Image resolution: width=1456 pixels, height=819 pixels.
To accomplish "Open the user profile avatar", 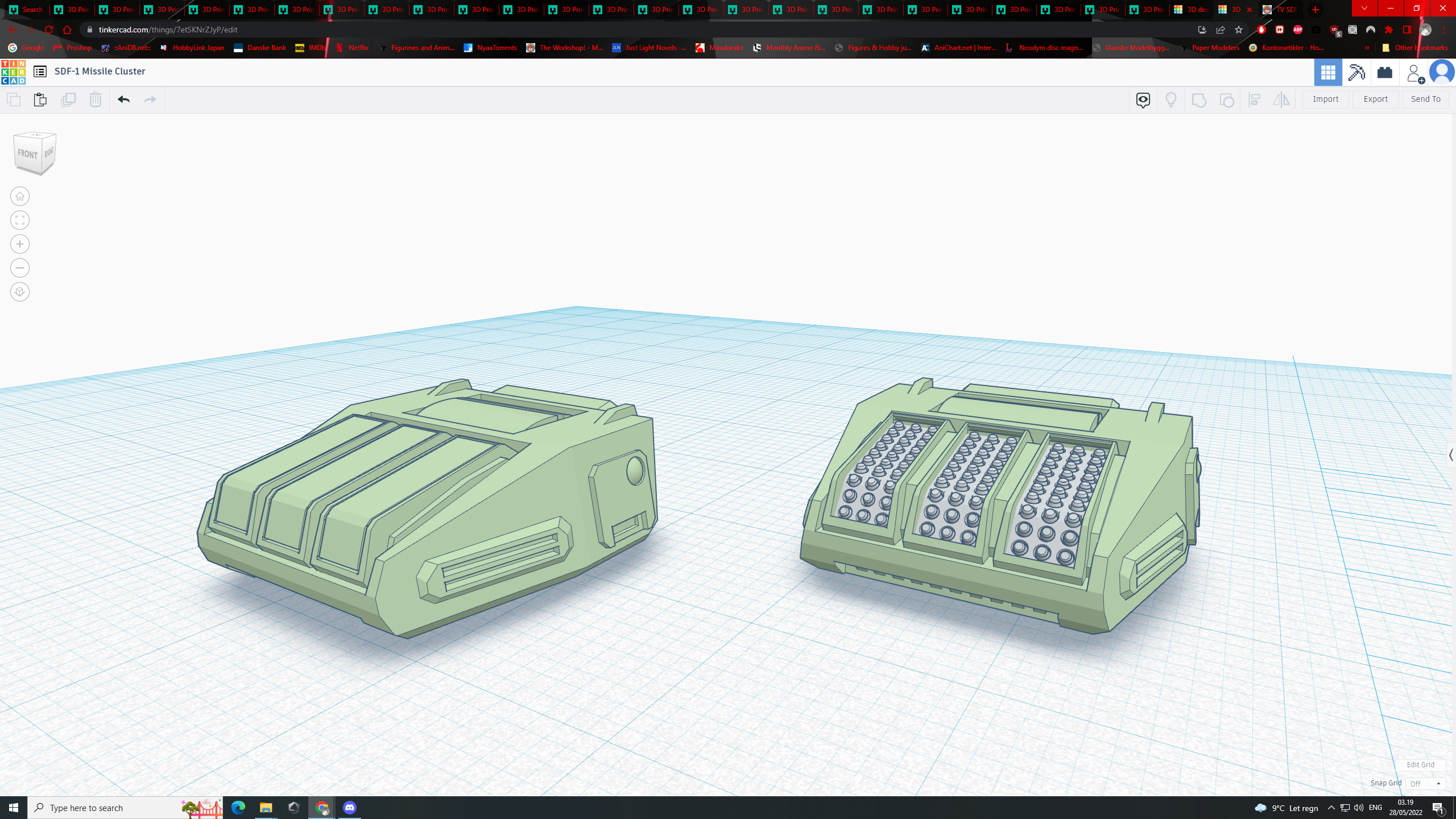I will pyautogui.click(x=1442, y=72).
